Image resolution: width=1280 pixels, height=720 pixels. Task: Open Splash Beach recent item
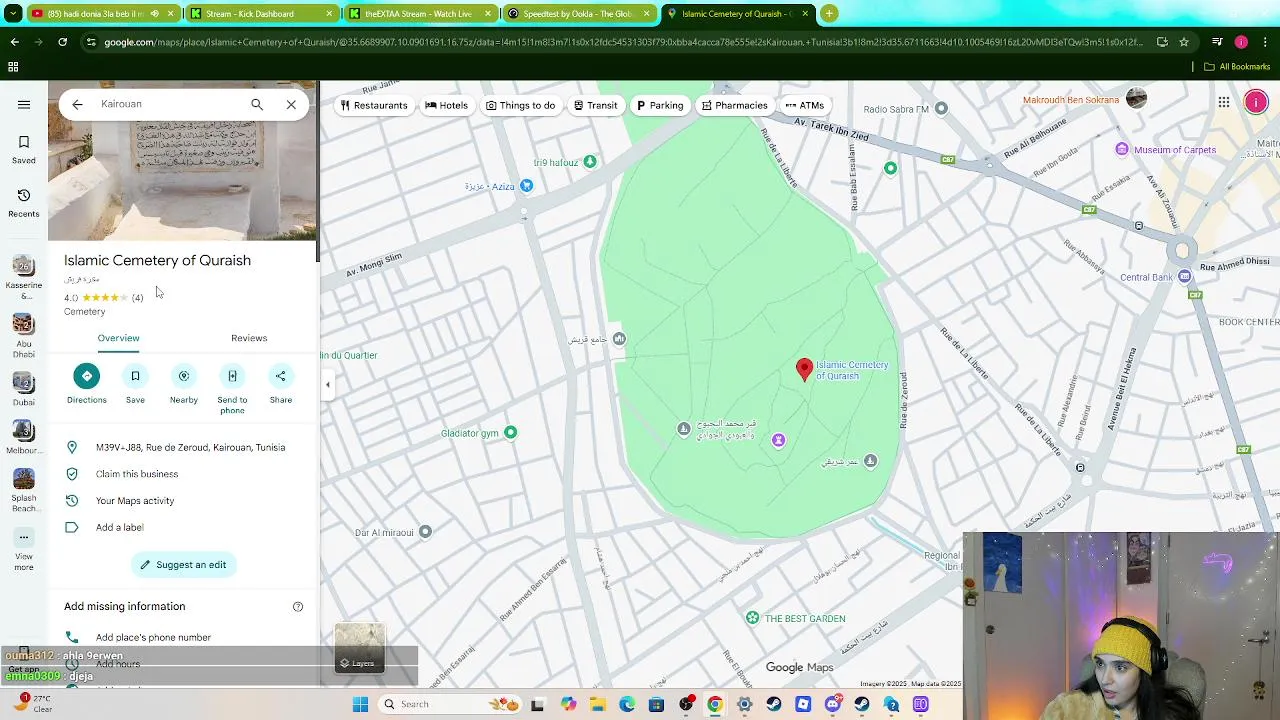[24, 490]
